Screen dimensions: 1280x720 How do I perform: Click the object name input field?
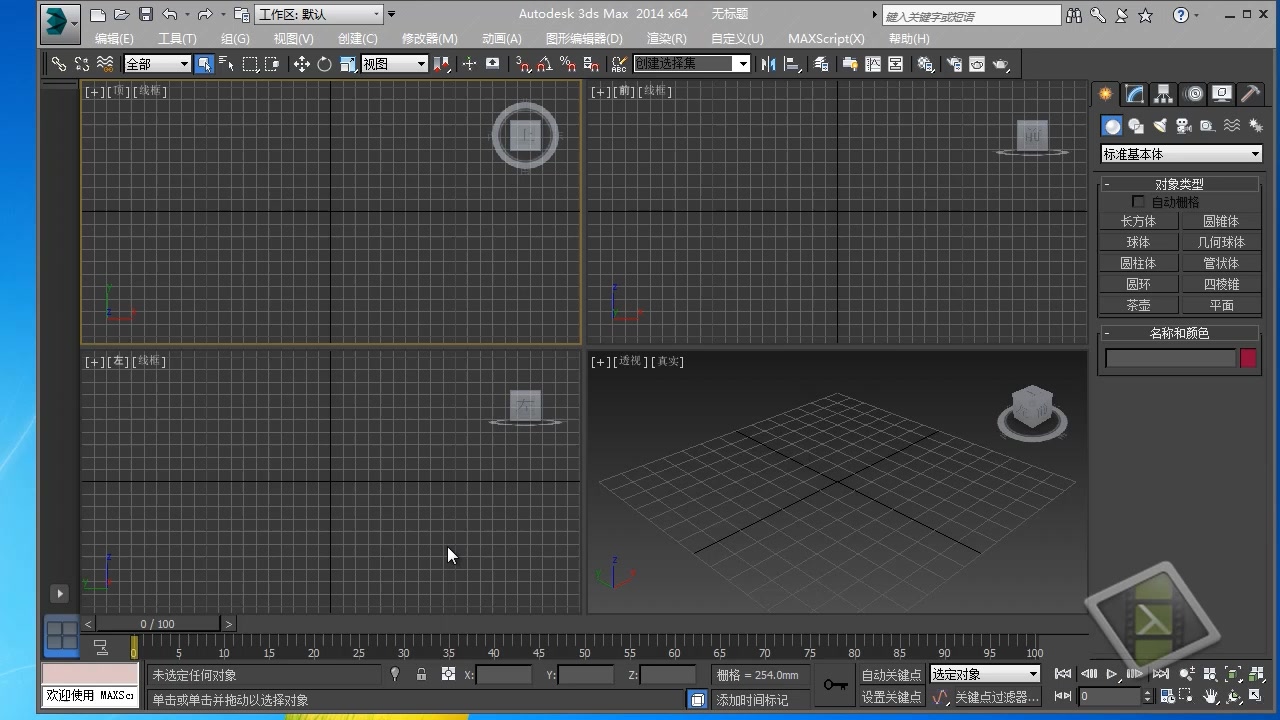pos(1170,358)
